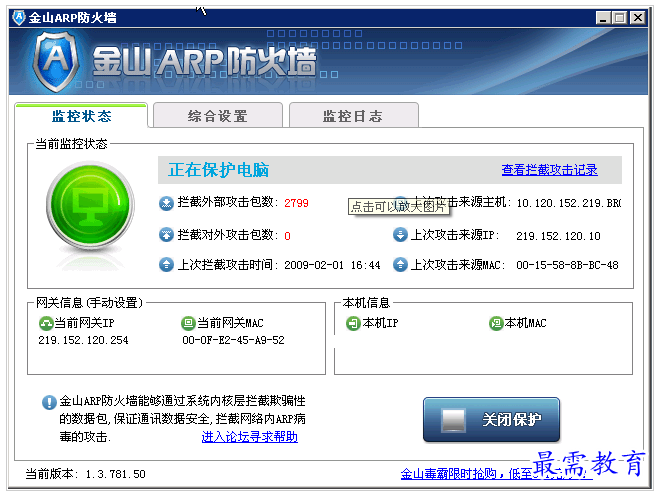Click the green 本机IP icon
This screenshot has height=495, width=654.
pyautogui.click(x=353, y=323)
